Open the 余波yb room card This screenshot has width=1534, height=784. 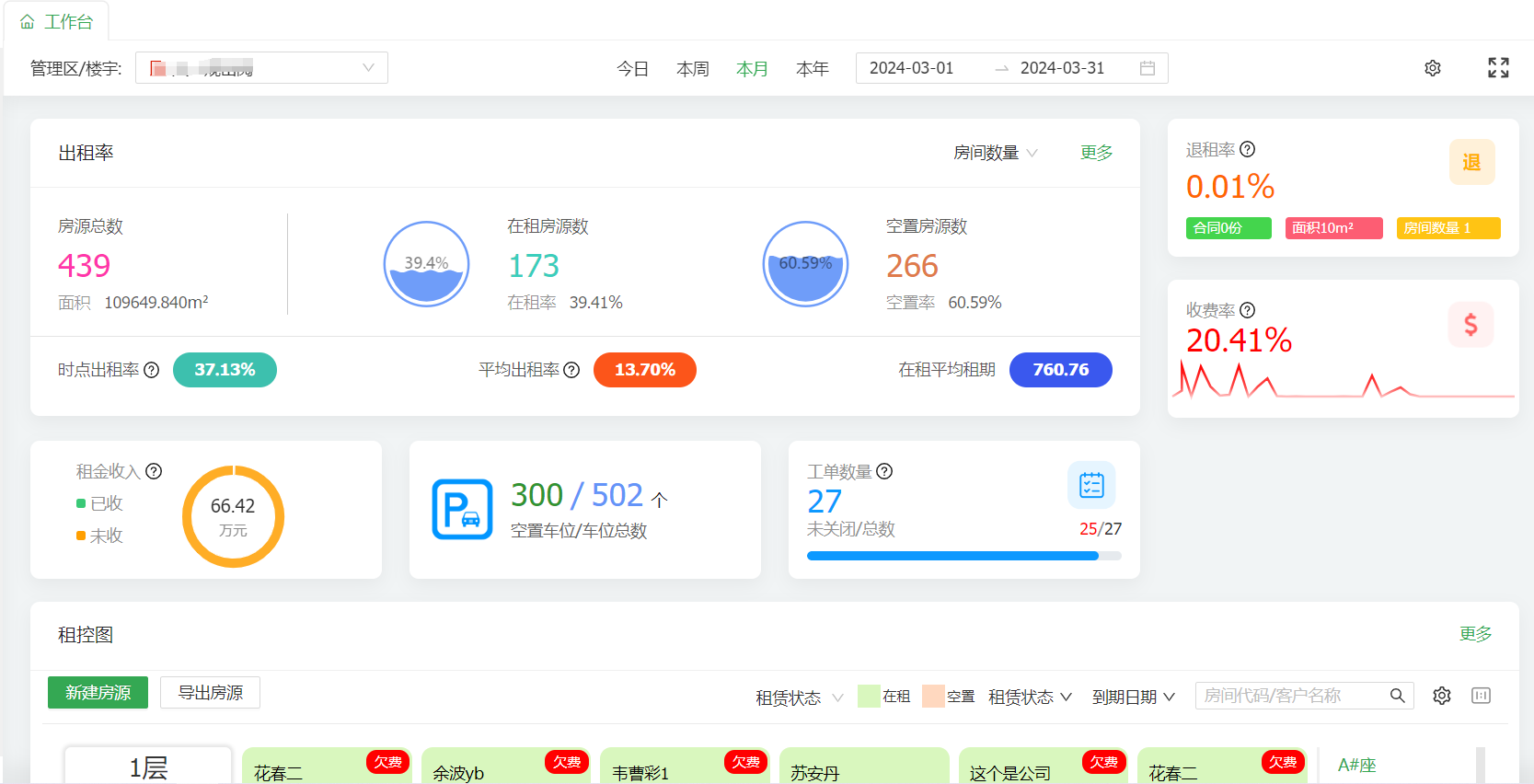coord(506,767)
